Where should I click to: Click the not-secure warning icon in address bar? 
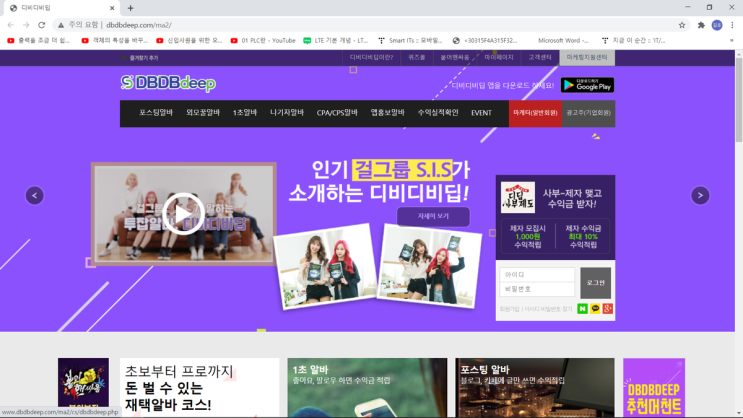61,25
